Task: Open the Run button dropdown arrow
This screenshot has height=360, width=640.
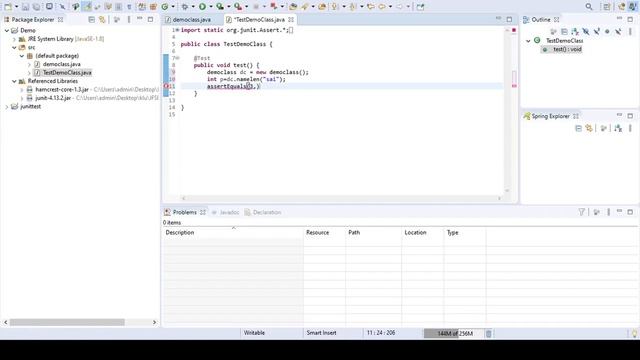Action: (211, 7)
